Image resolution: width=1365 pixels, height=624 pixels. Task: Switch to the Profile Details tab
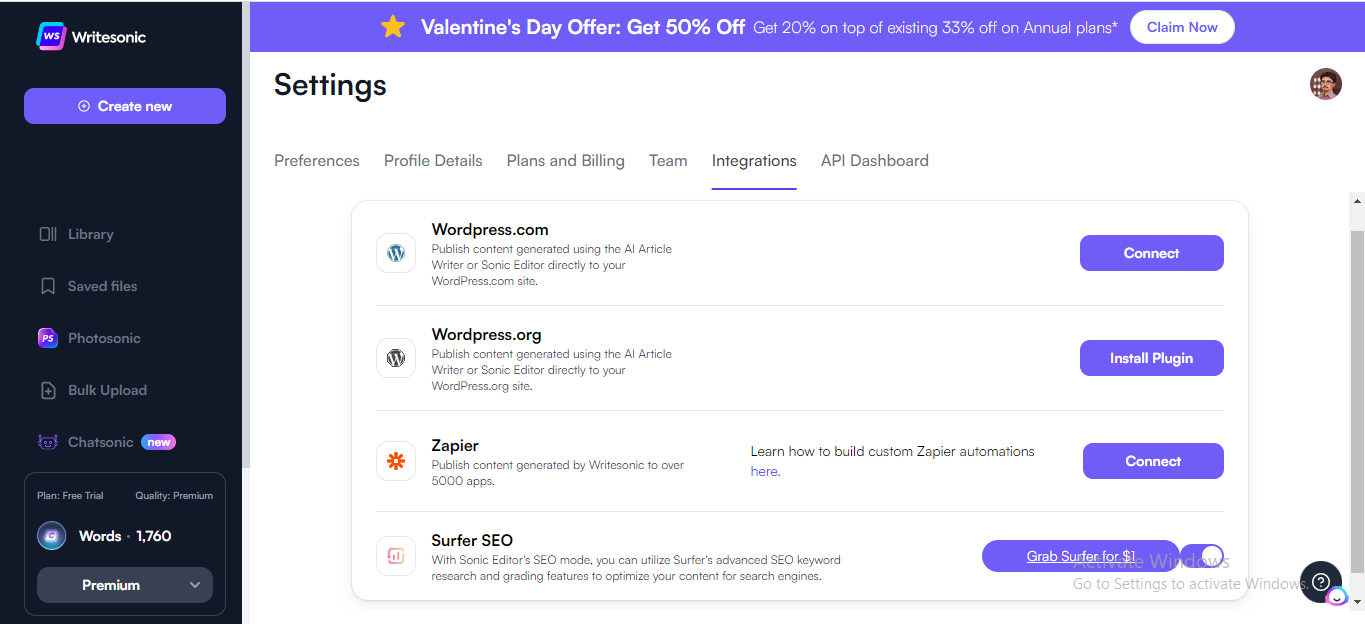coord(433,161)
